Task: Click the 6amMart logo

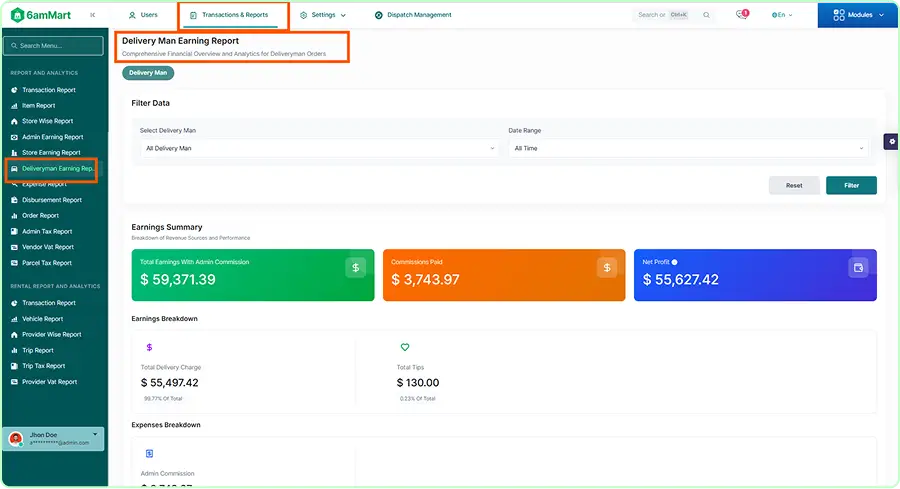Action: pyautogui.click(x=41, y=15)
